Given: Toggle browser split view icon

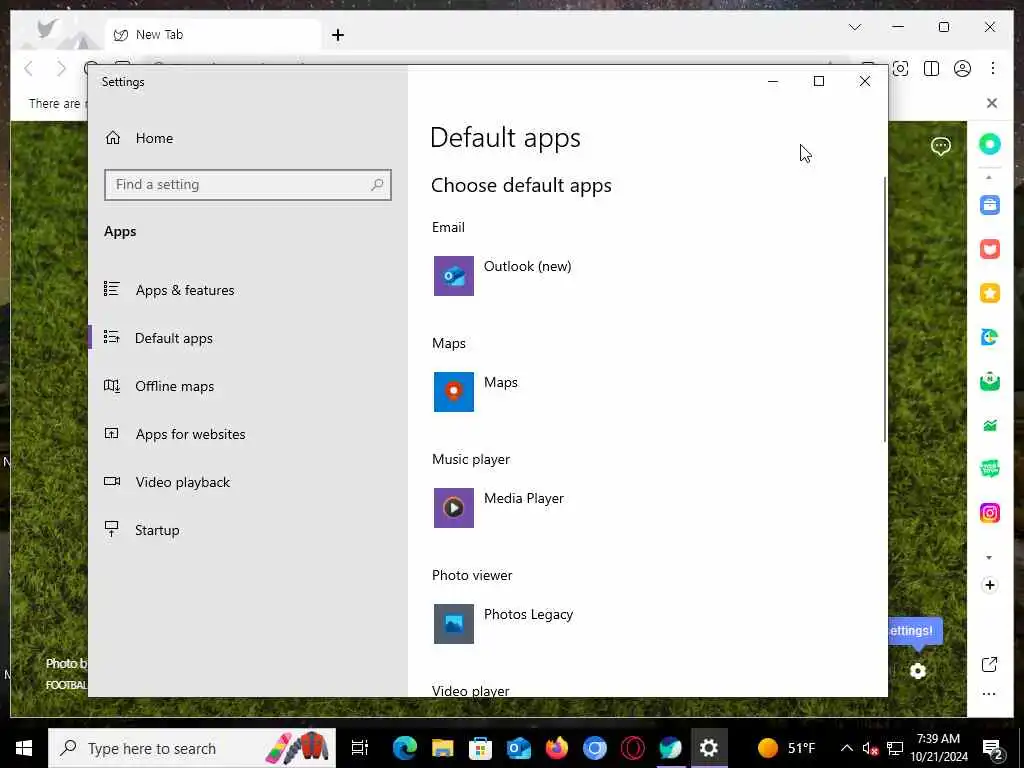Looking at the screenshot, I should [931, 69].
